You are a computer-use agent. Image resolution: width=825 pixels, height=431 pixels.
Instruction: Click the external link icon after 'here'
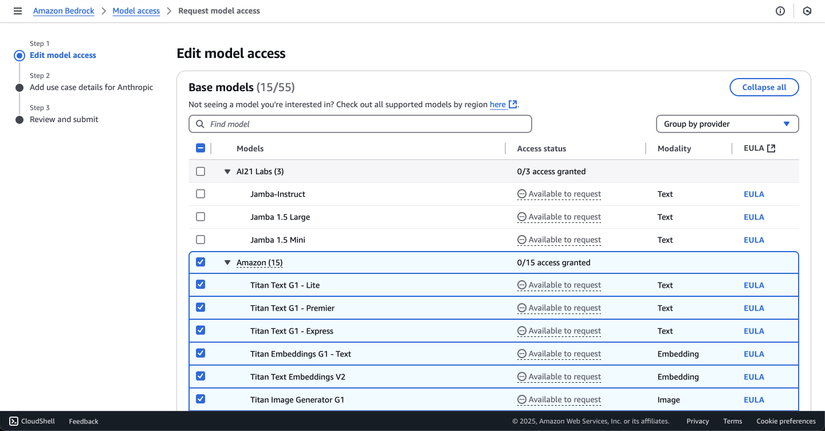(513, 104)
